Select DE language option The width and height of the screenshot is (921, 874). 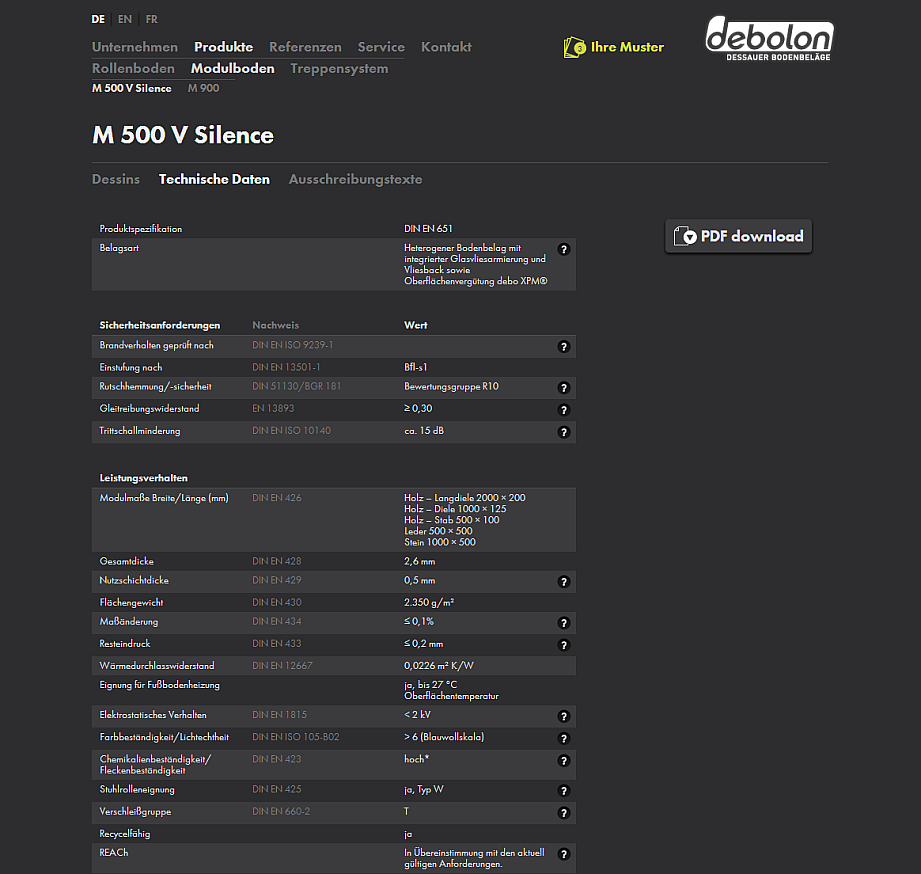[x=98, y=19]
